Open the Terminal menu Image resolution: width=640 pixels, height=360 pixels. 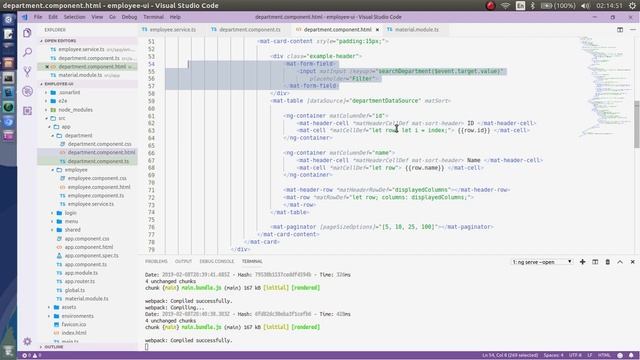coord(153,17)
